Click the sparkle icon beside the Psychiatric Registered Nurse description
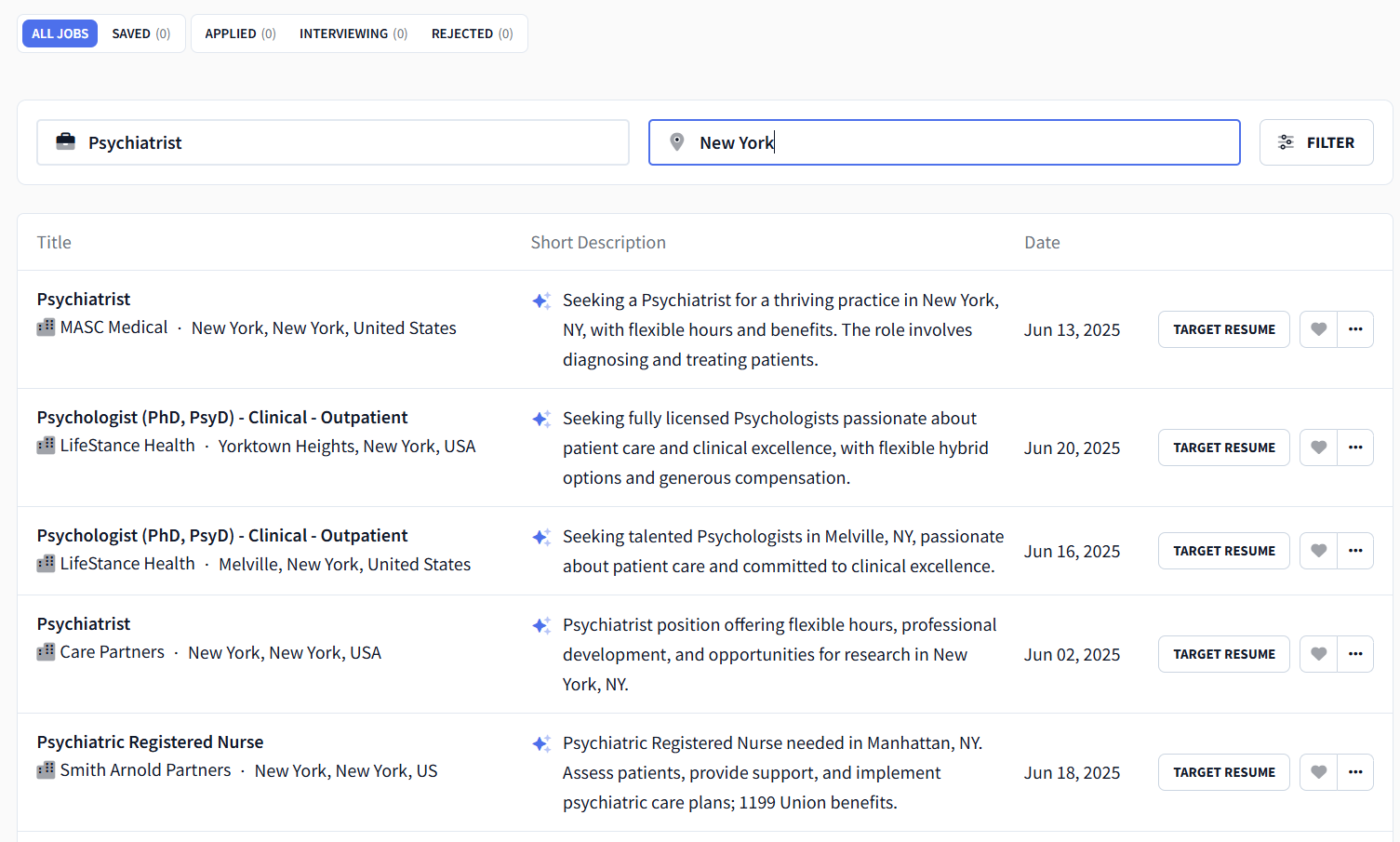The height and width of the screenshot is (842, 1400). tap(541, 743)
